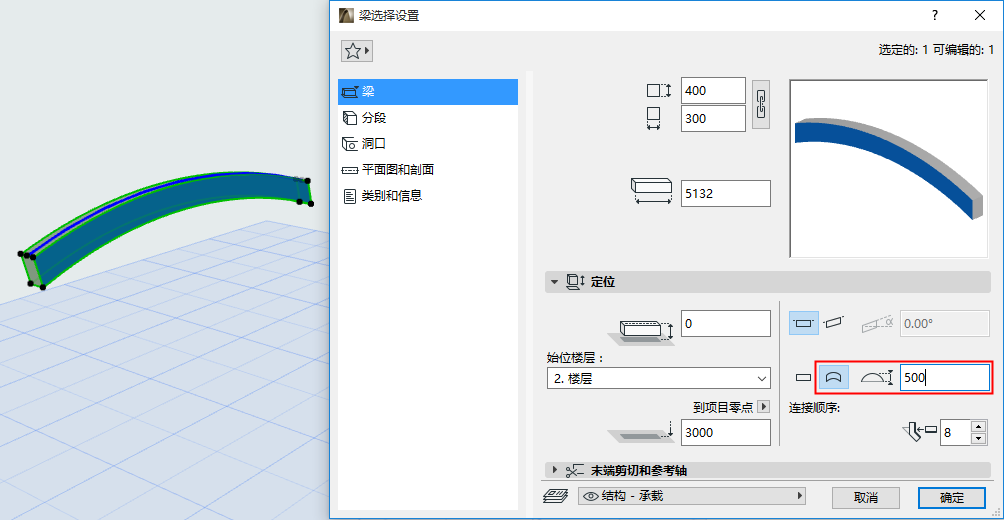
Task: Select the 梁 settings page
Action: [x=428, y=92]
